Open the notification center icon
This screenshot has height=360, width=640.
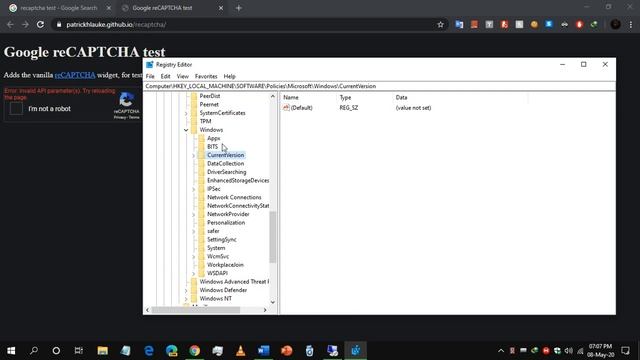[x=625, y=351]
